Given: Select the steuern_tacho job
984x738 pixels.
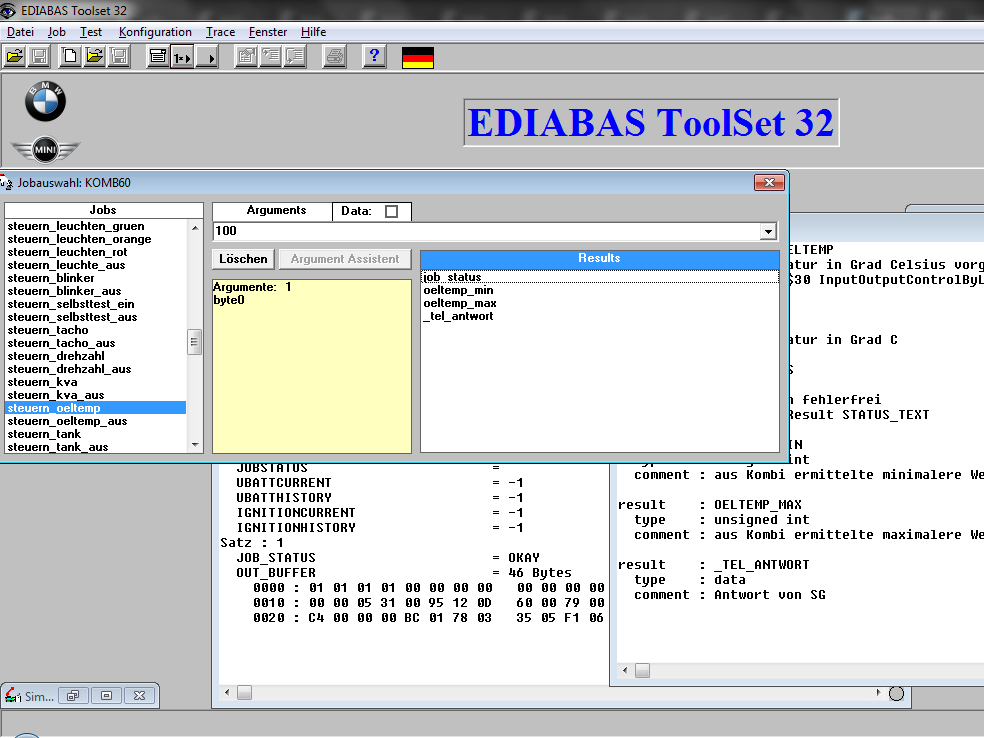Looking at the screenshot, I should tap(95, 330).
